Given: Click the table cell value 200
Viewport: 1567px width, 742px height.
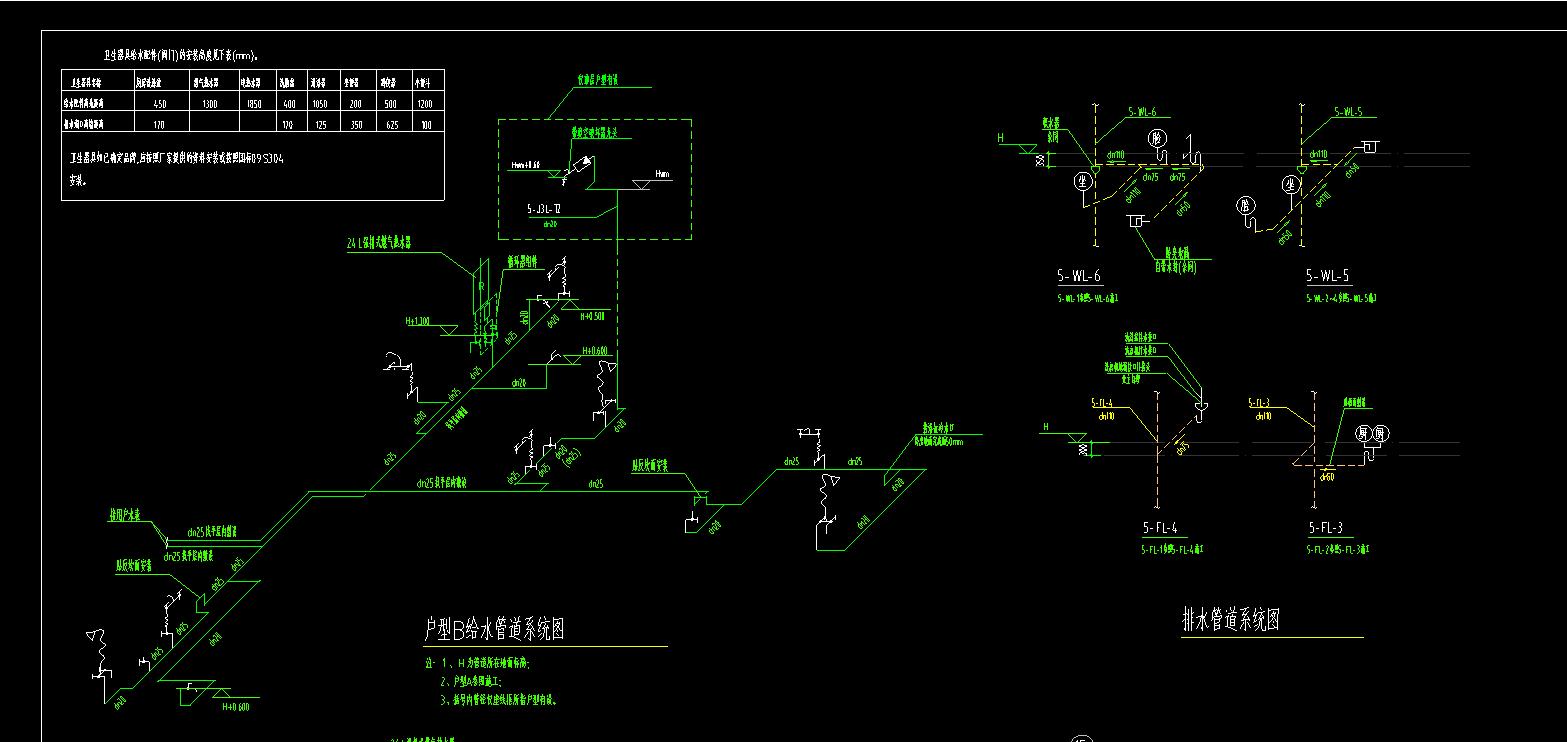Looking at the screenshot, I should click(354, 104).
